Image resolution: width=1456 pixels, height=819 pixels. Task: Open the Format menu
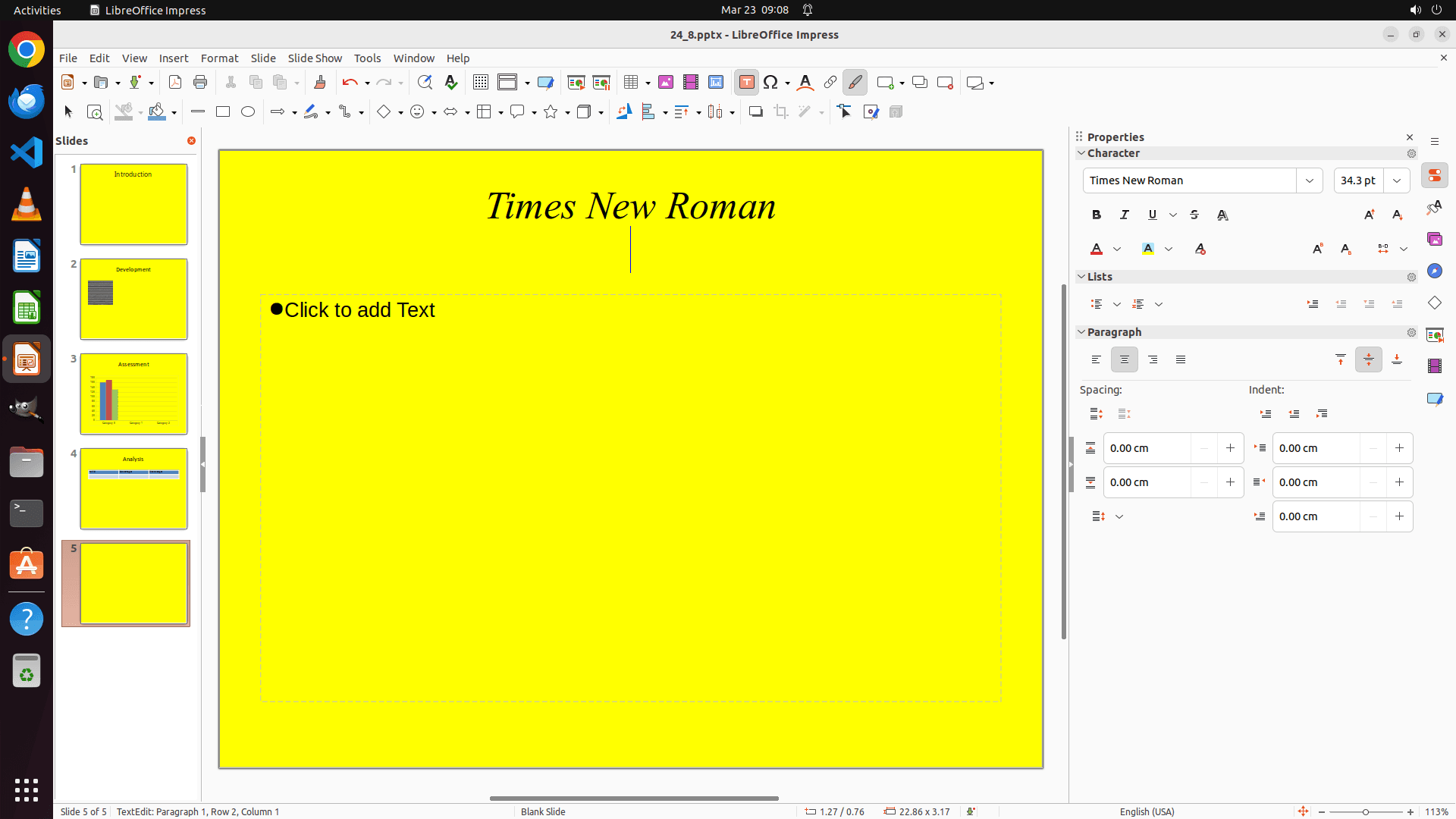219,58
